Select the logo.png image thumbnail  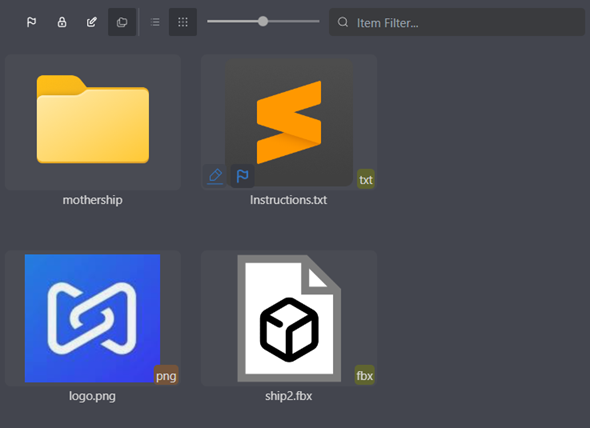tap(93, 318)
